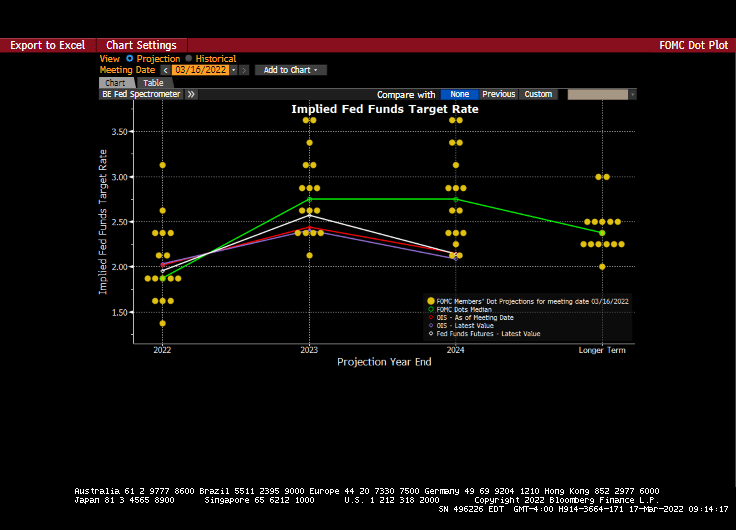Choose Previous in Compare with

[499, 94]
